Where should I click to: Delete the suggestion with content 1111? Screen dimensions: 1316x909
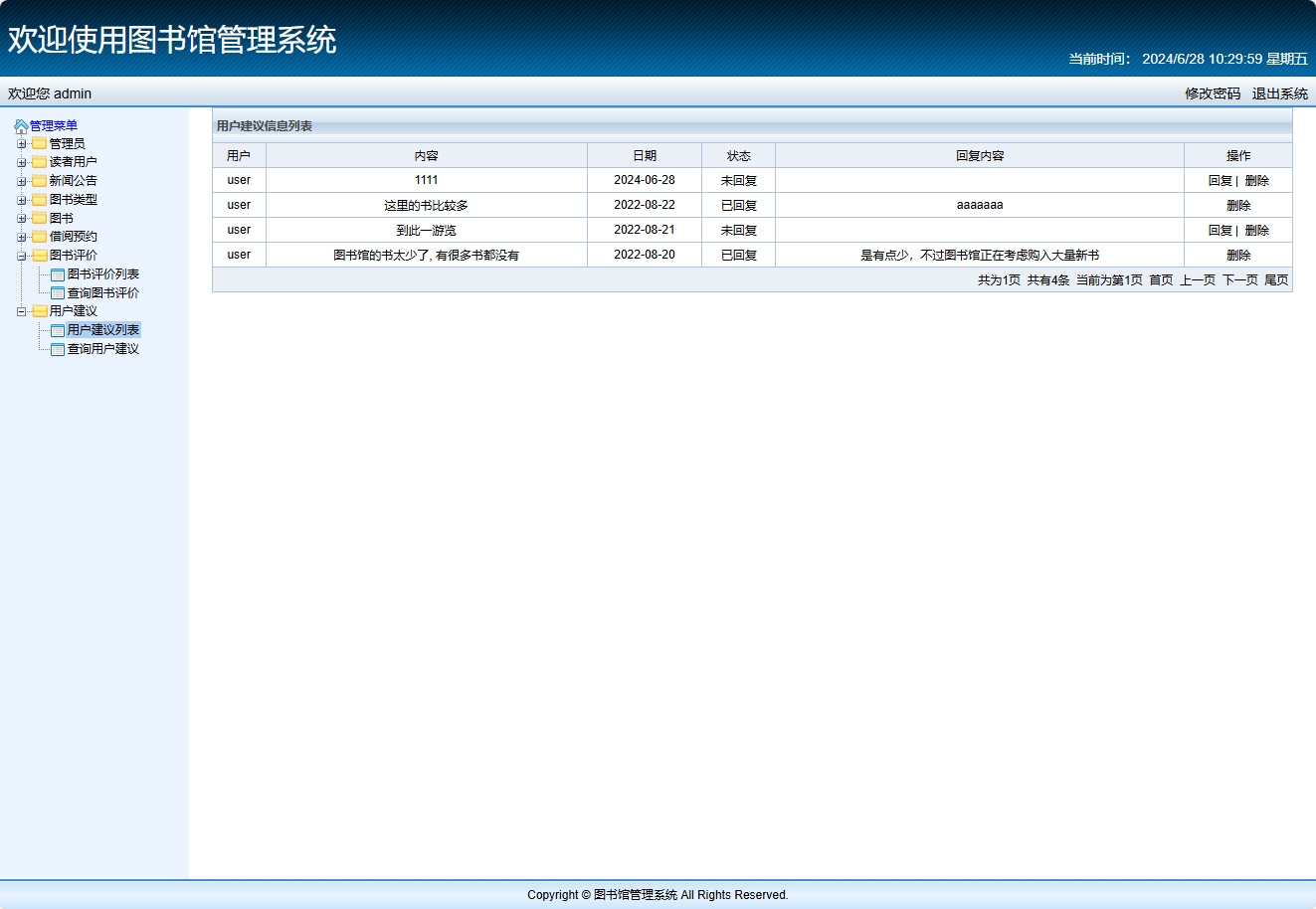pyautogui.click(x=1257, y=181)
